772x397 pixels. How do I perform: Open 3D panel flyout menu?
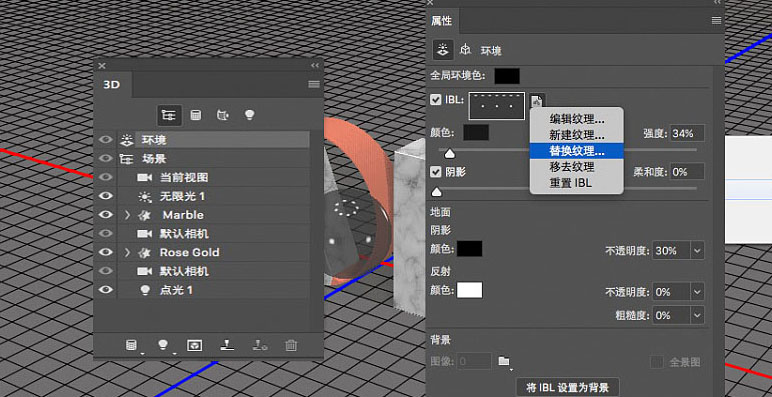click(x=314, y=84)
